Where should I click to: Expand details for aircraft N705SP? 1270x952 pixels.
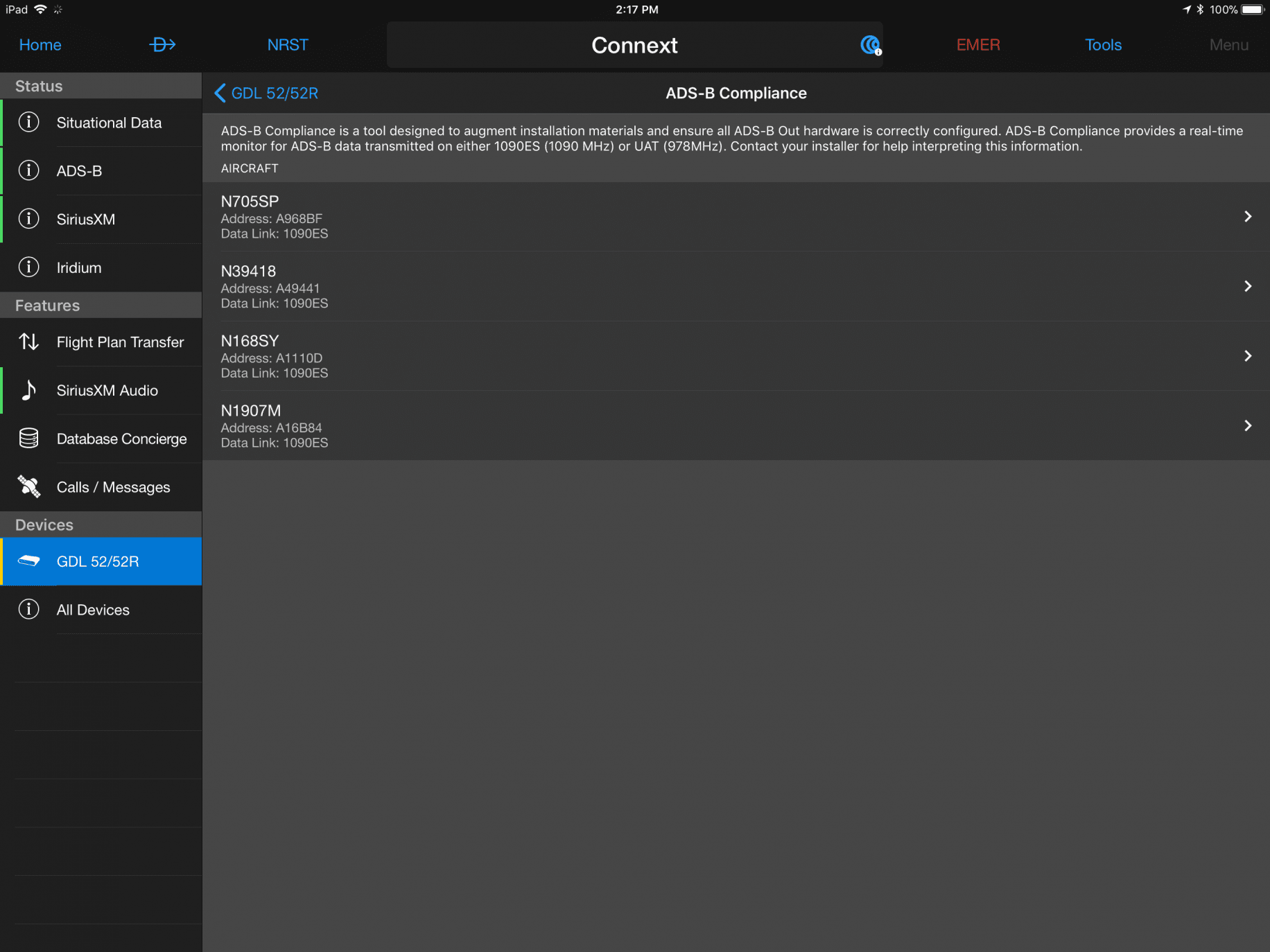click(1248, 217)
